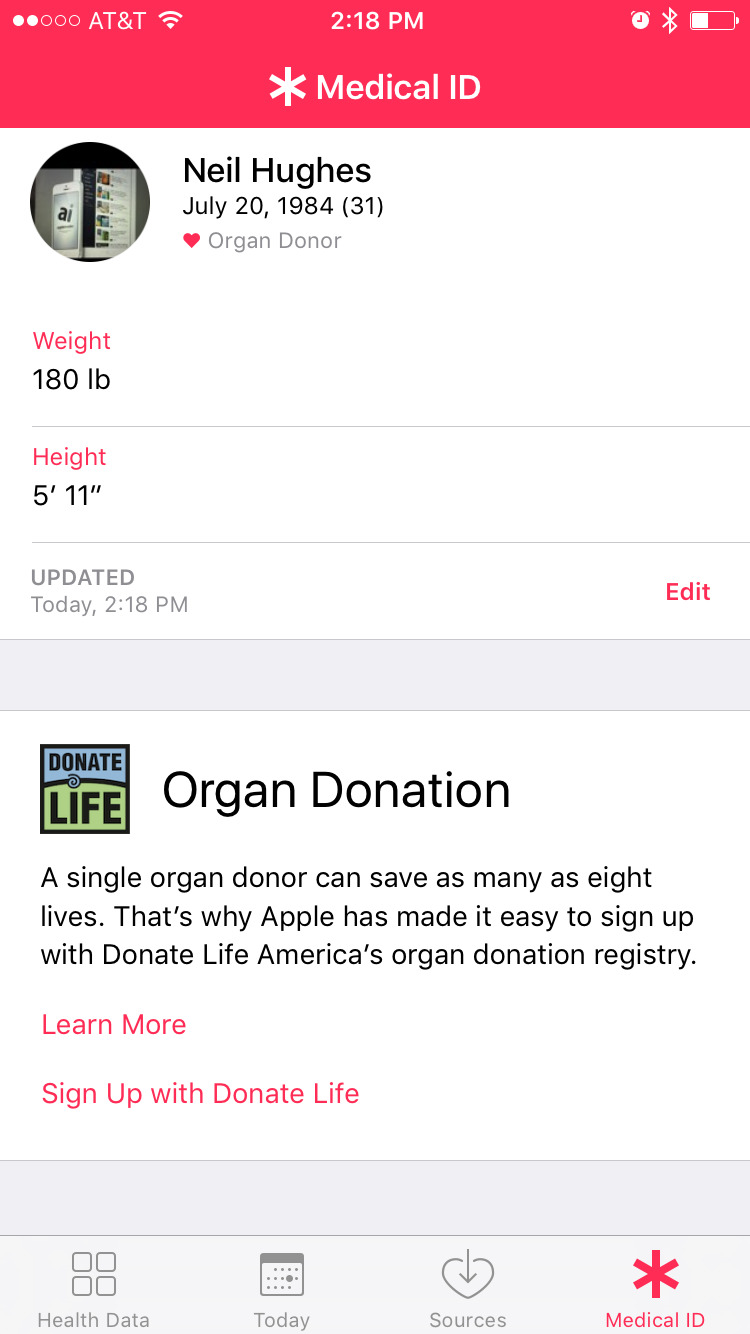Open the Sources tab
Image resolution: width=750 pixels, height=1334 pixels.
pyautogui.click(x=468, y=1288)
